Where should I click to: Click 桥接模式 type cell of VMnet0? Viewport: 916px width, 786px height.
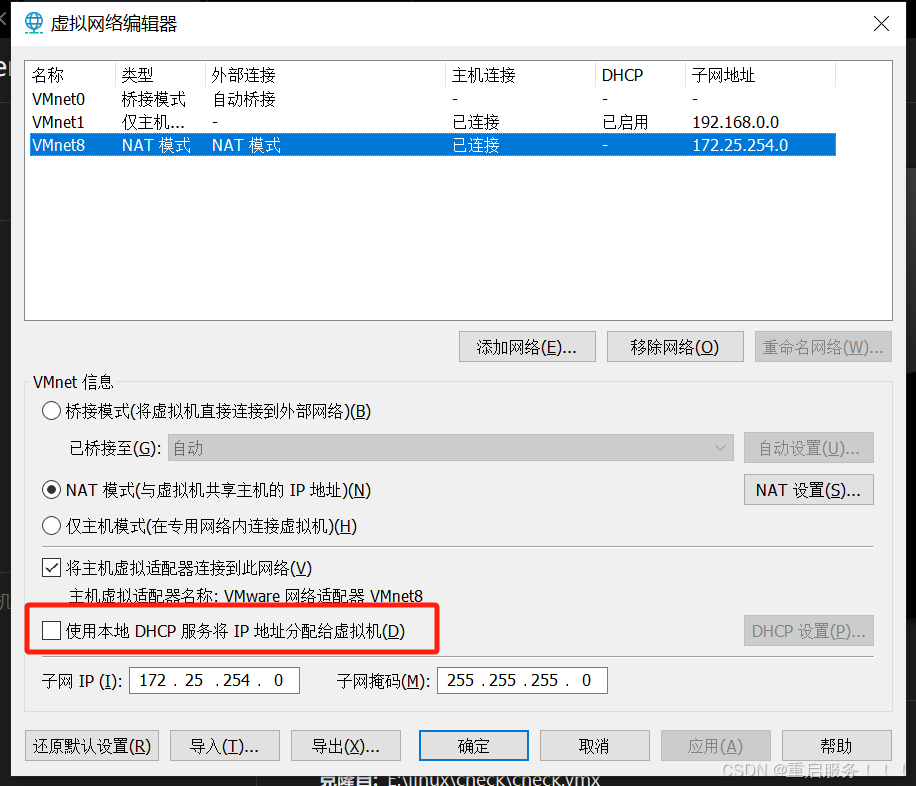point(154,99)
